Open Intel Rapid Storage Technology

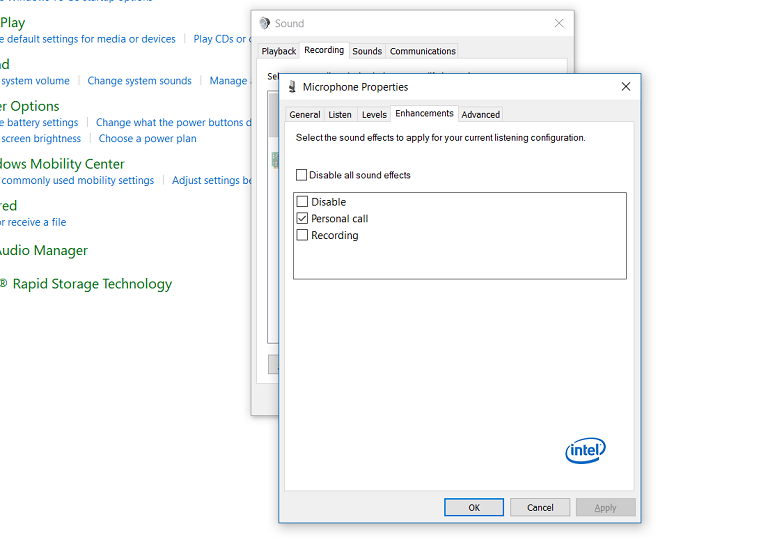coord(86,284)
